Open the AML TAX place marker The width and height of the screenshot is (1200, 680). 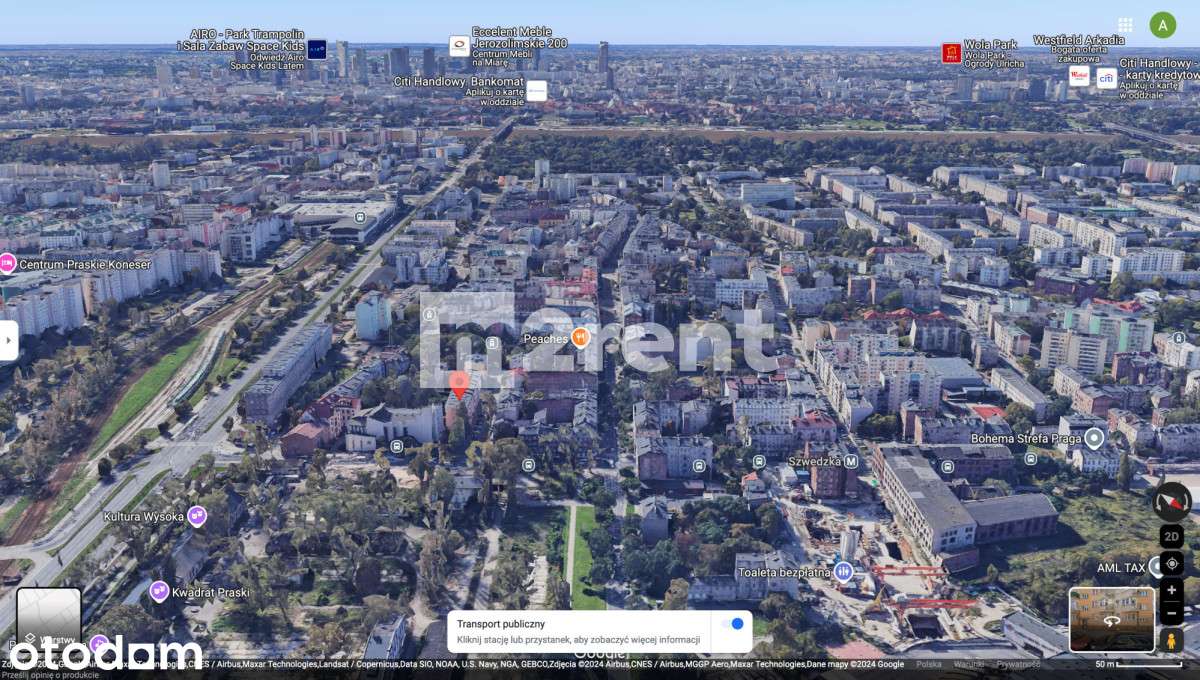coord(1157,567)
